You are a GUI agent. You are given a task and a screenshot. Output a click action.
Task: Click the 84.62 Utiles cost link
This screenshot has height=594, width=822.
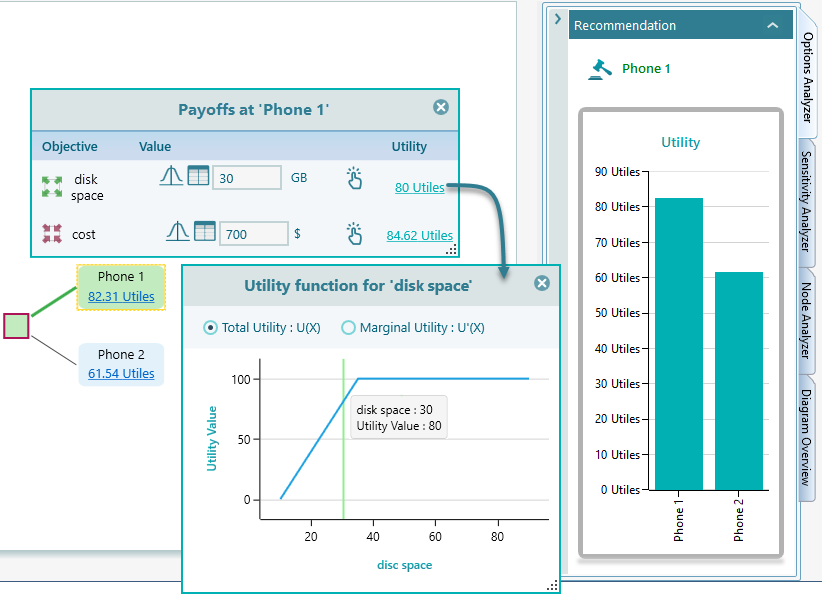click(x=419, y=235)
